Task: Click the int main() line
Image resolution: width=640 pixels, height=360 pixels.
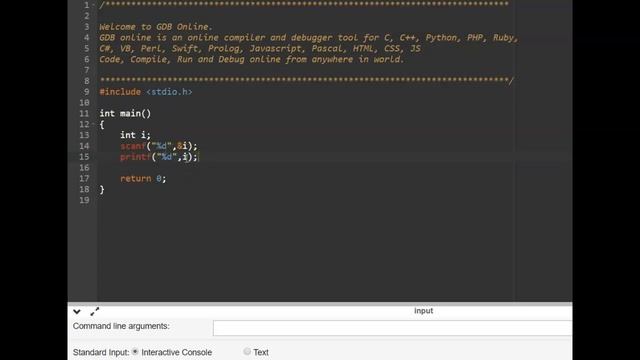Action: click(125, 113)
